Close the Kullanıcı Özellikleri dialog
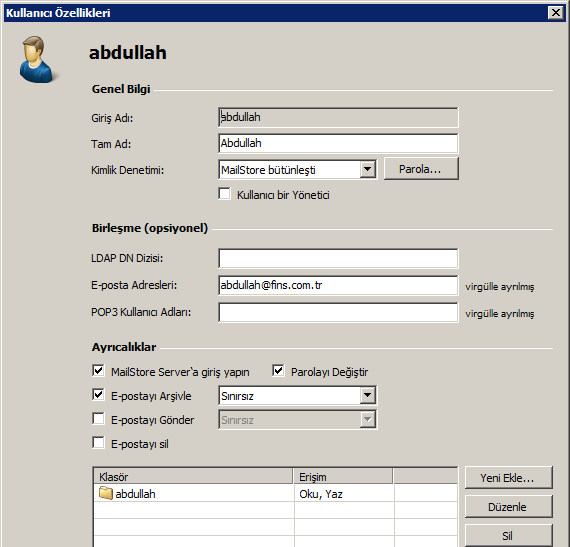The width and height of the screenshot is (570, 547). (x=555, y=13)
